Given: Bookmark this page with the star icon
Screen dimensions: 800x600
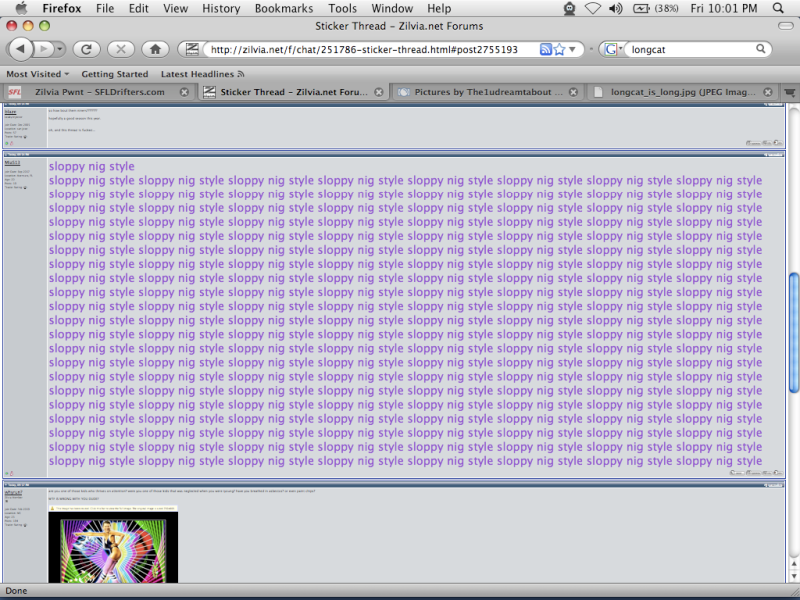Looking at the screenshot, I should click(560, 49).
